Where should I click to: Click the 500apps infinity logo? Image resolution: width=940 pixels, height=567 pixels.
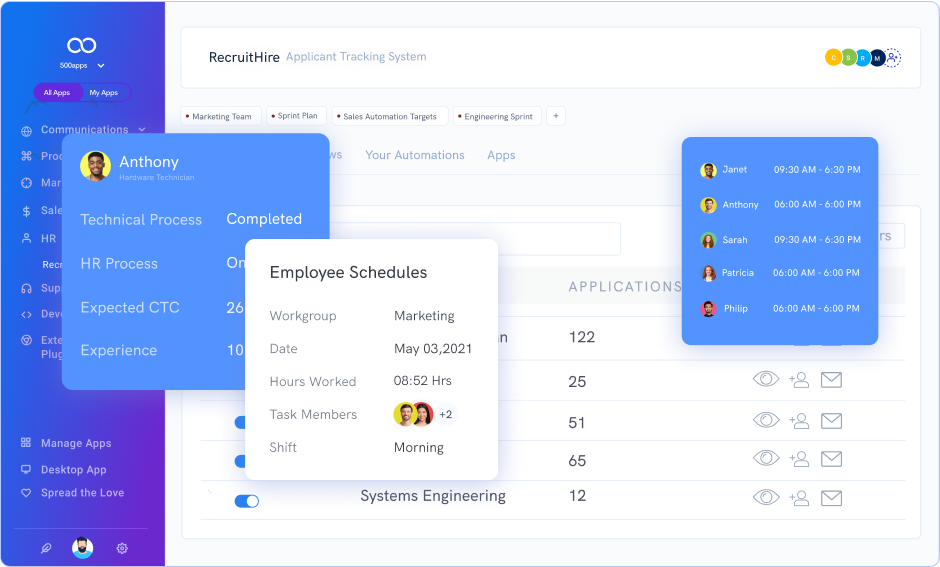82,45
